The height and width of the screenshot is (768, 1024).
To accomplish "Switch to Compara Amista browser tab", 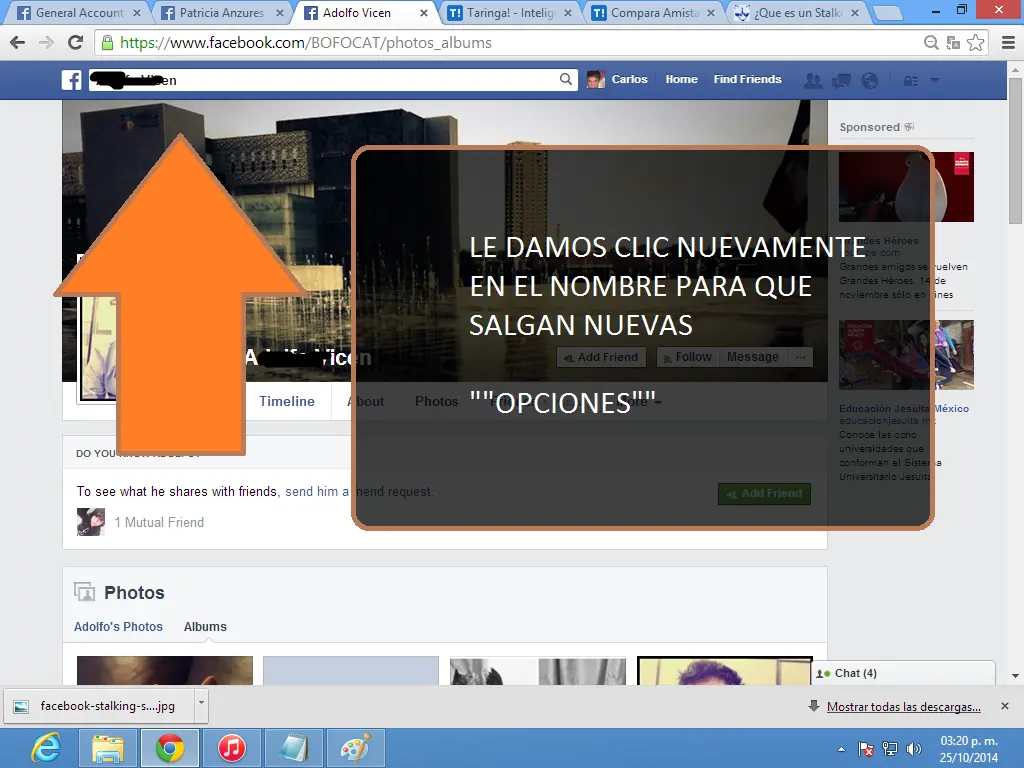I will tap(652, 12).
